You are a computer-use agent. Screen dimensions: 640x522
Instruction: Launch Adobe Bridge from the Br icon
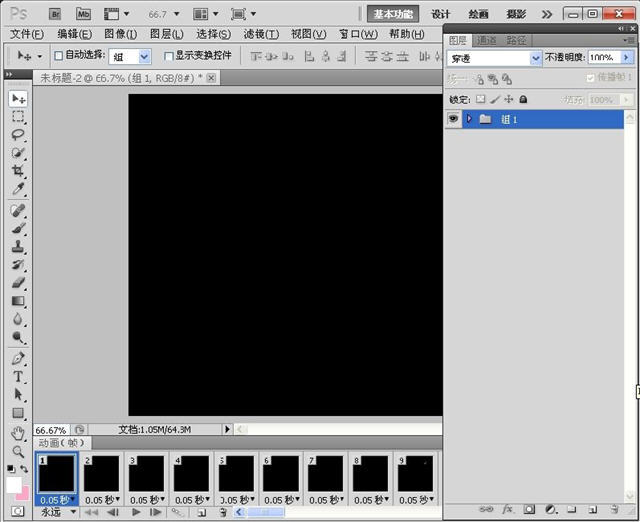(x=56, y=14)
